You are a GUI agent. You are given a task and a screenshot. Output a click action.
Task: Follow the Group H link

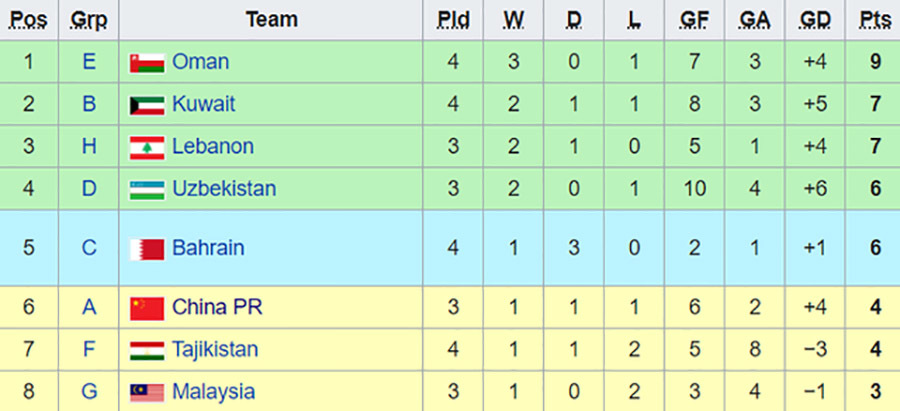click(x=89, y=147)
